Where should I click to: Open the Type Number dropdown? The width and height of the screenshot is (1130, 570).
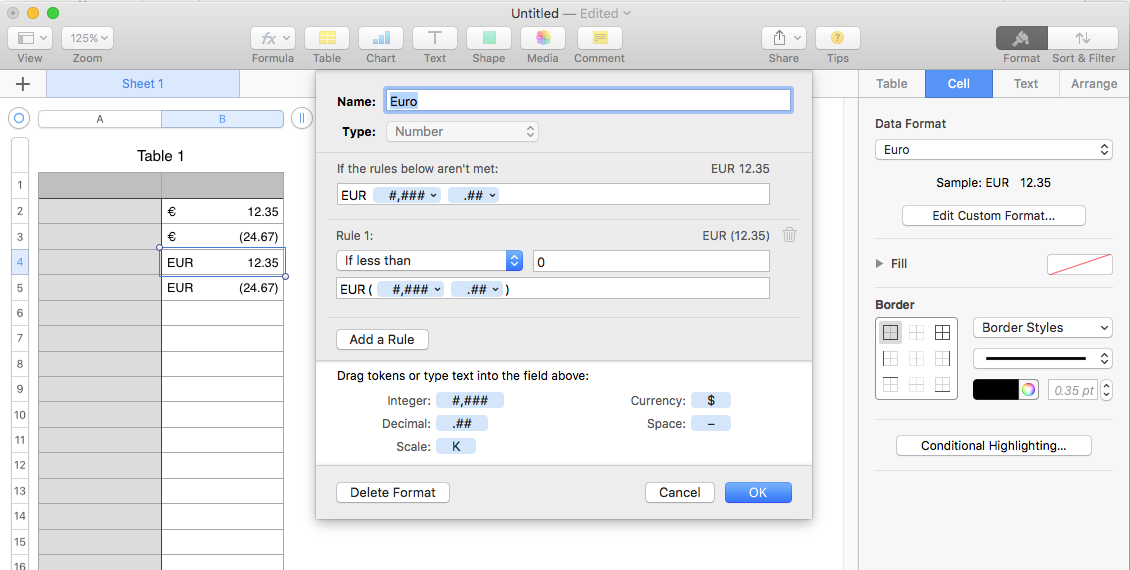[463, 131]
